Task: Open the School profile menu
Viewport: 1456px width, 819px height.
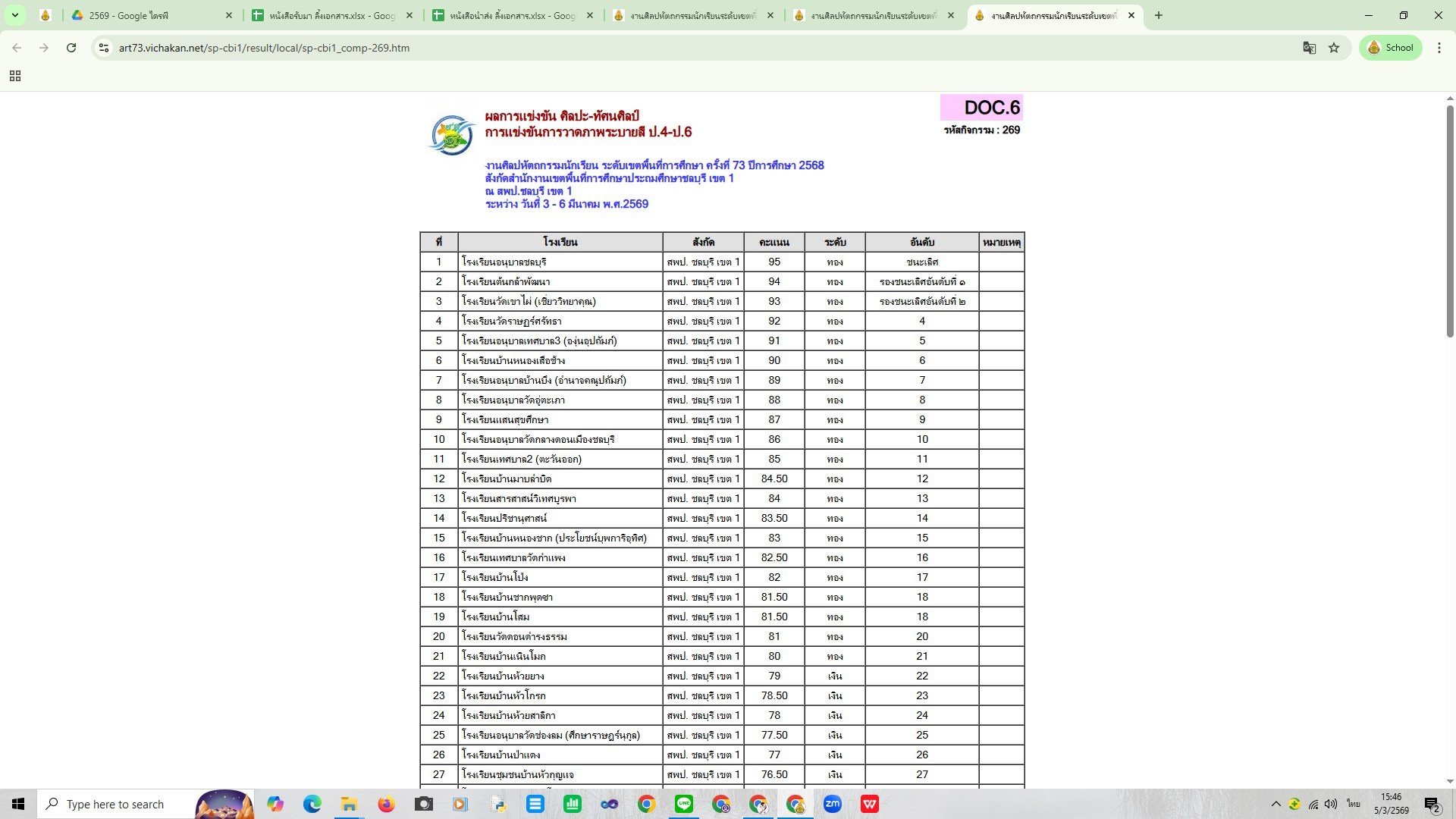Action: click(x=1391, y=48)
